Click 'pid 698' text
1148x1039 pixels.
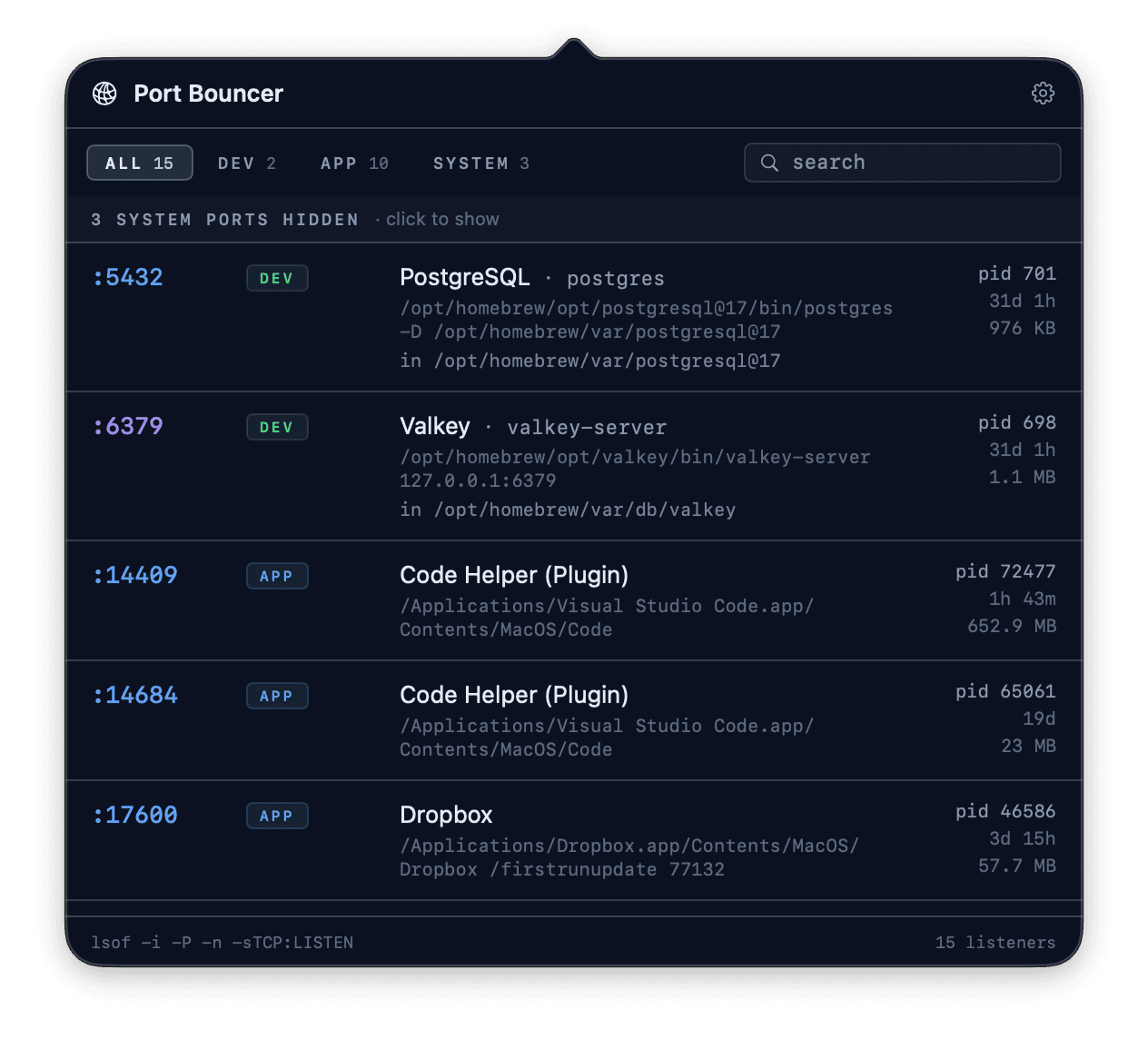point(1017,423)
